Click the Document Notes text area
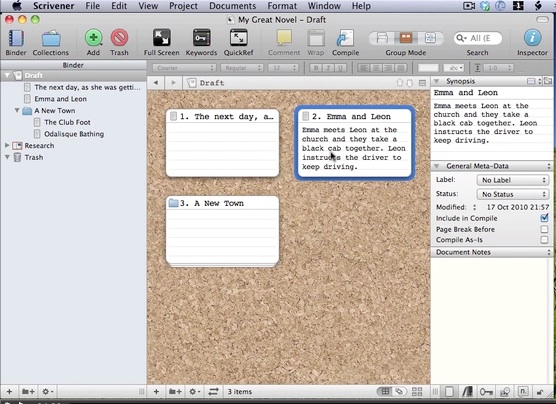Screen dimensions: 556x404 pos(491,321)
